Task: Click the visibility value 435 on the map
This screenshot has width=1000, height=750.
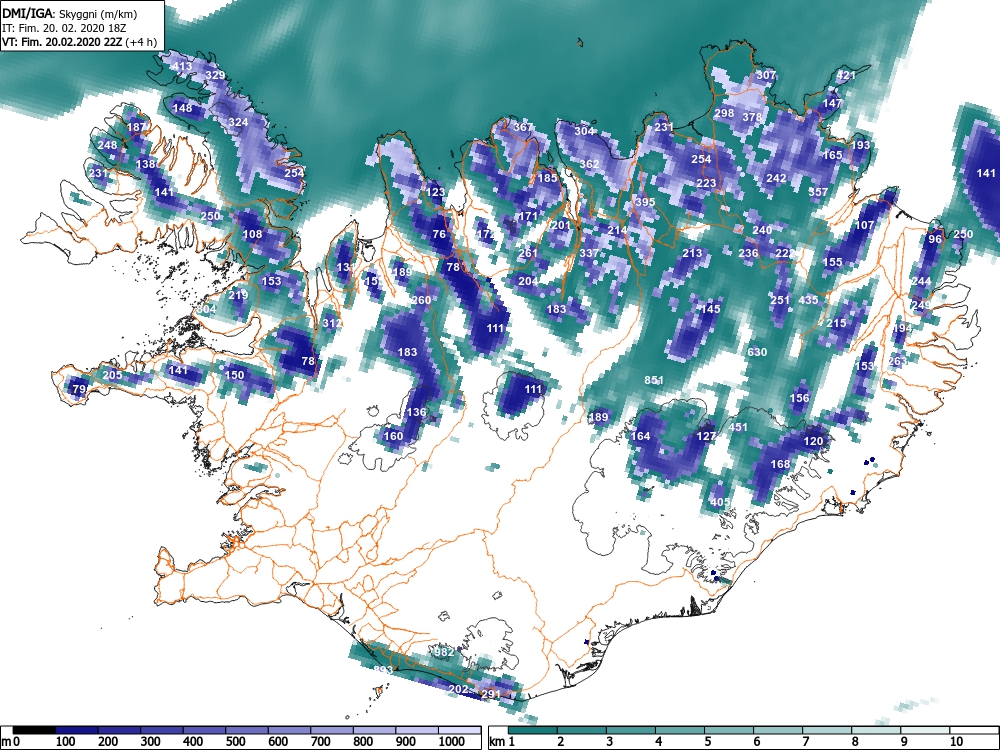Action: tap(808, 300)
